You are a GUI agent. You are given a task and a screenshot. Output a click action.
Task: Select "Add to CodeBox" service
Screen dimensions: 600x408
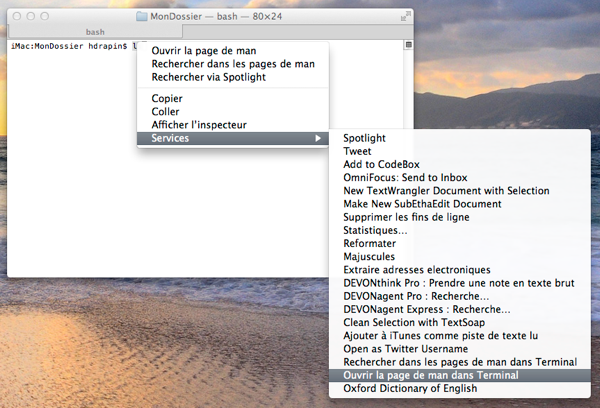tap(381, 164)
